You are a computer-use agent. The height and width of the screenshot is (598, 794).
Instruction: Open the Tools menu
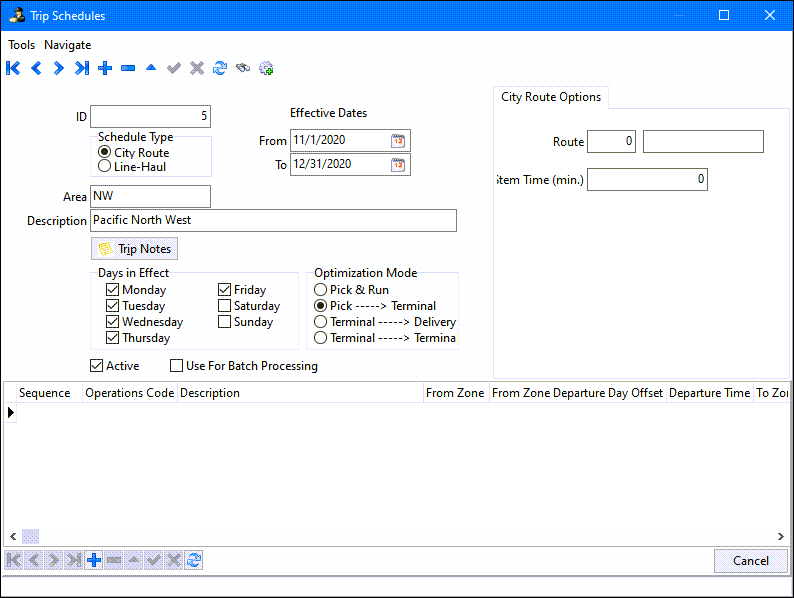pyautogui.click(x=21, y=45)
